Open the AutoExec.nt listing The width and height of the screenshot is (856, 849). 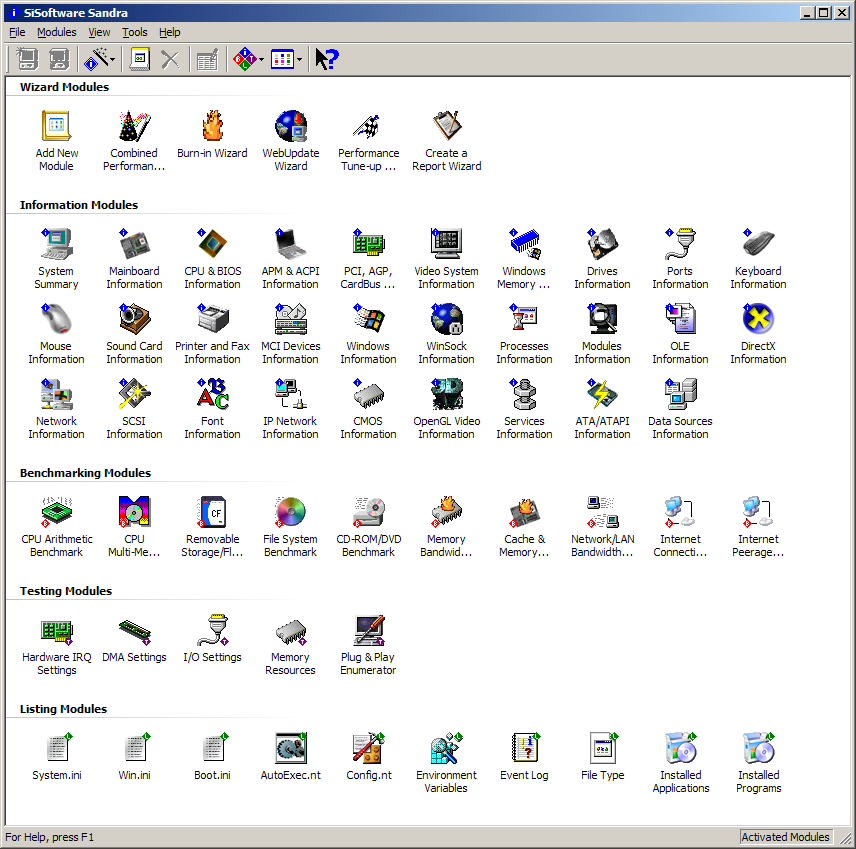(x=290, y=756)
